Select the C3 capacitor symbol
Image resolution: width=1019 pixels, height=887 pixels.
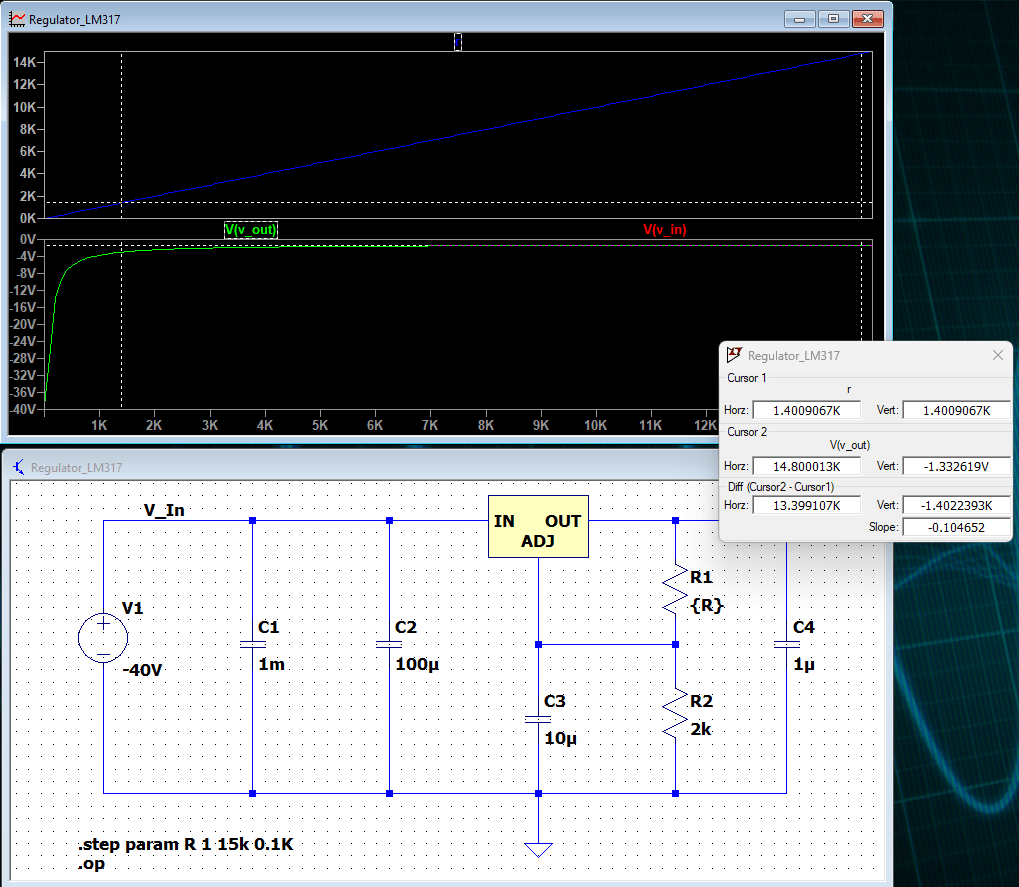coord(538,719)
